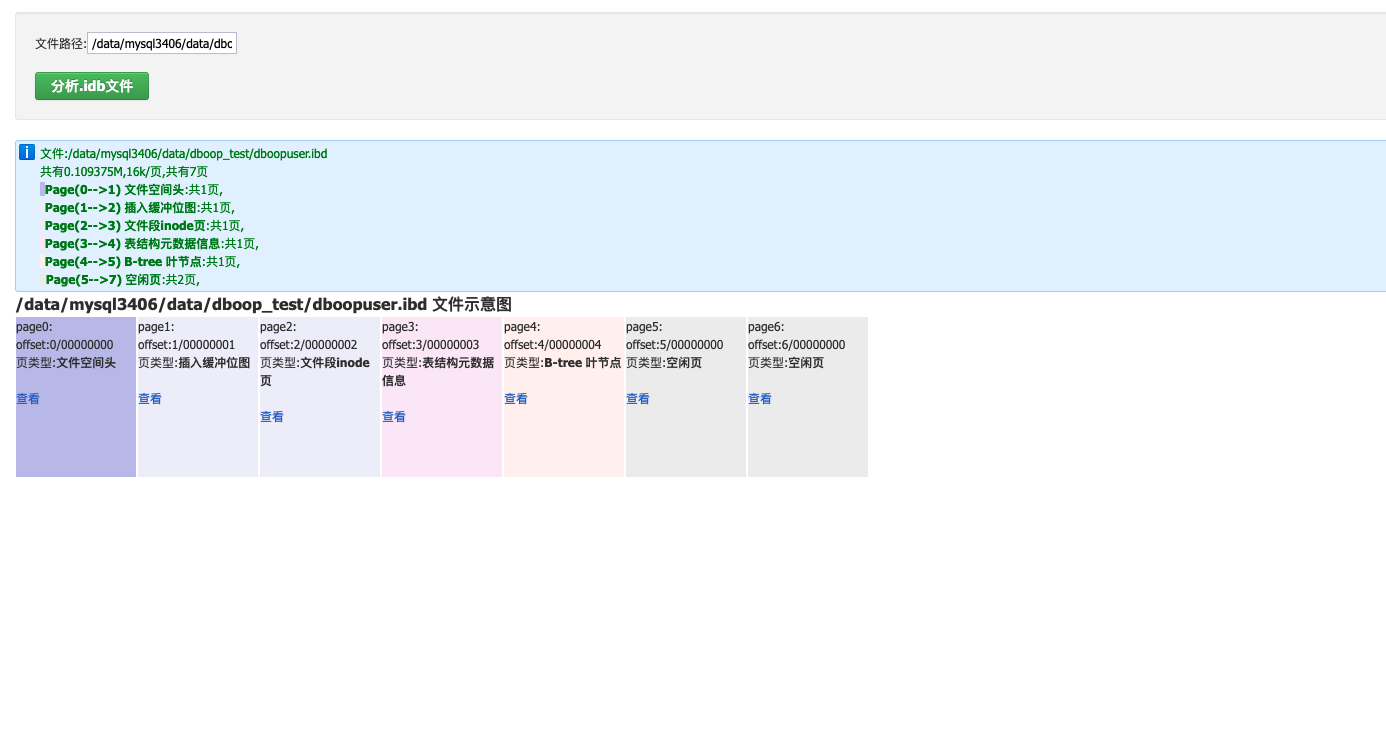Open 查看 link for page3 表结构元数据信息
This screenshot has width=1386, height=742.
coord(394,417)
